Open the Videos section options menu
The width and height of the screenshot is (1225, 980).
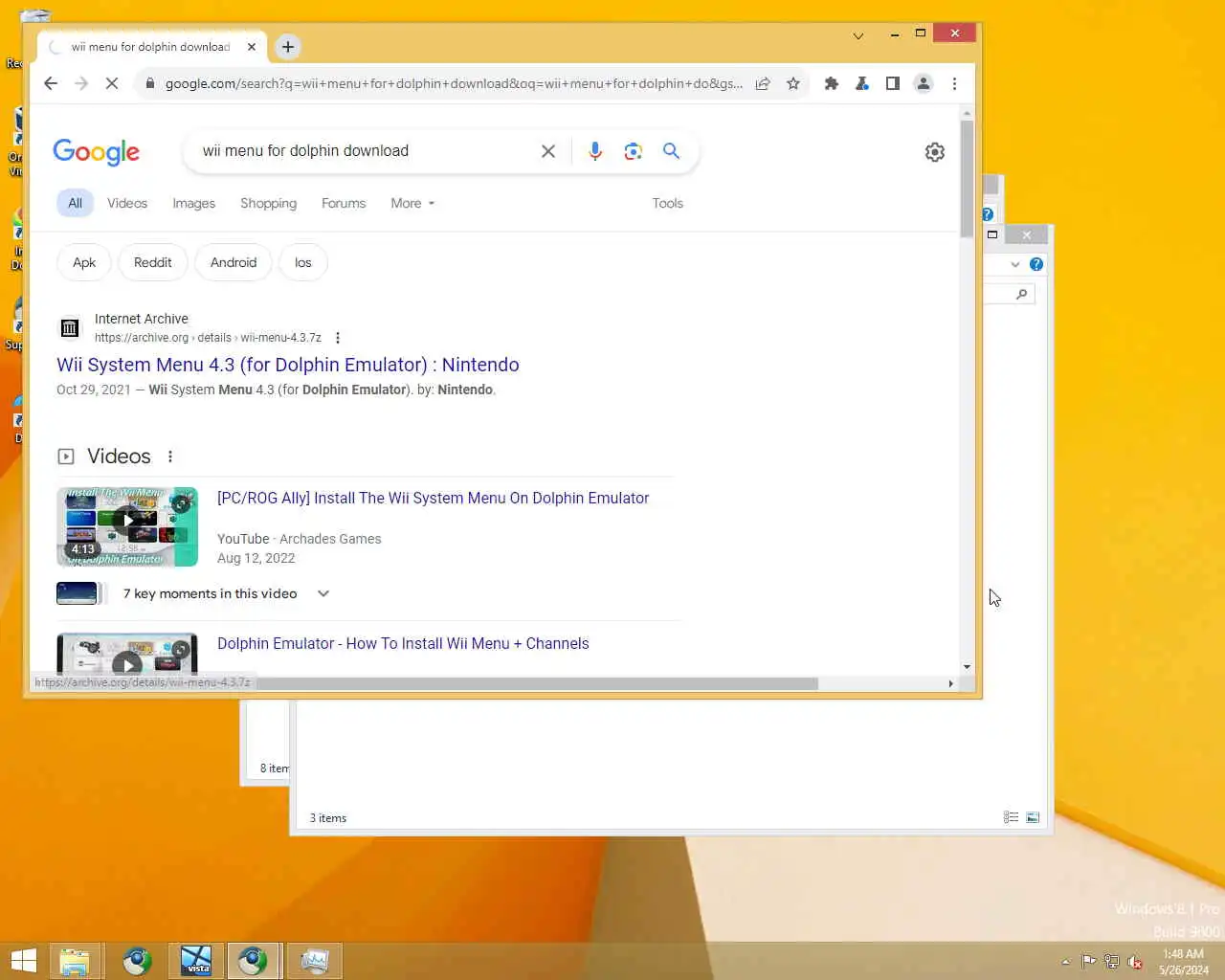pyautogui.click(x=170, y=457)
